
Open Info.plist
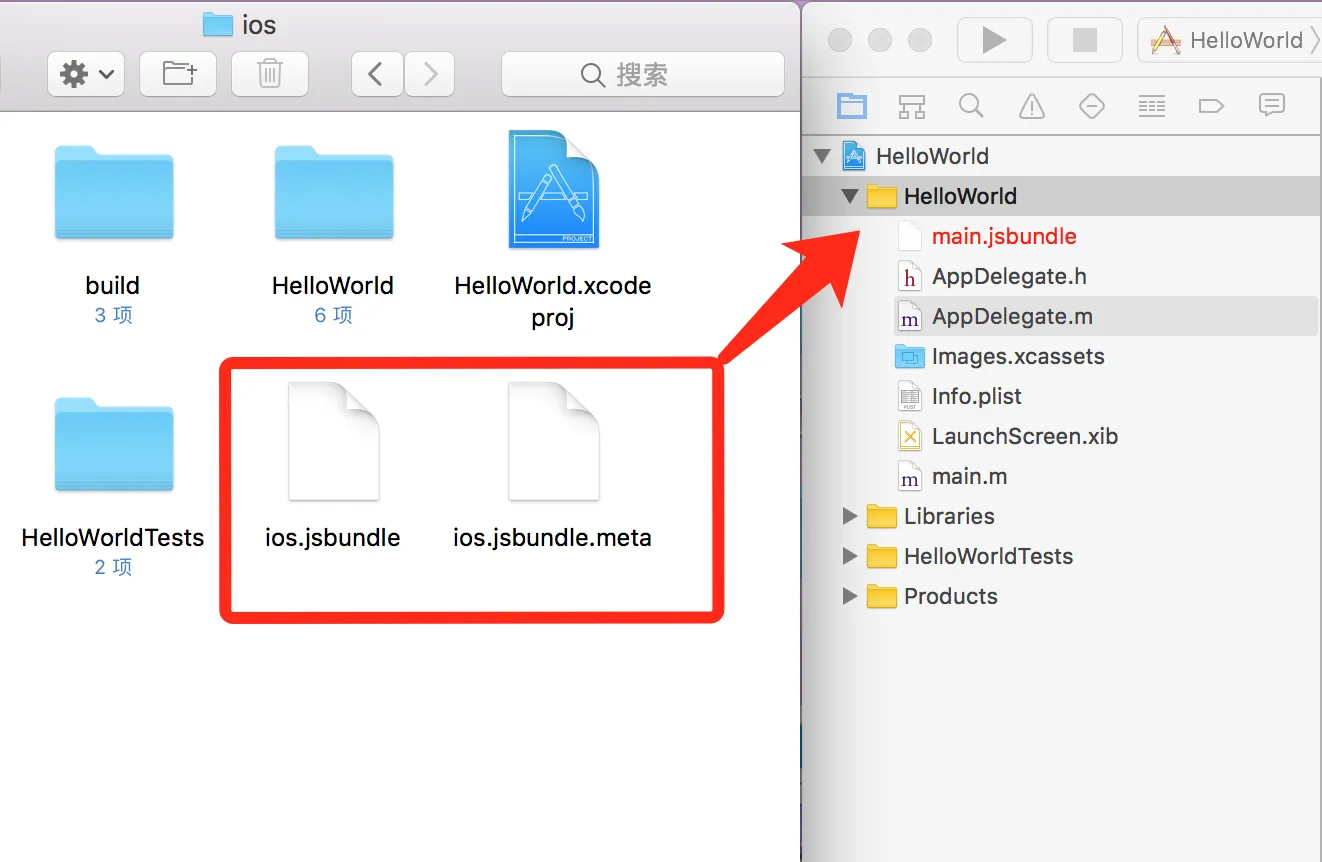pos(977,396)
